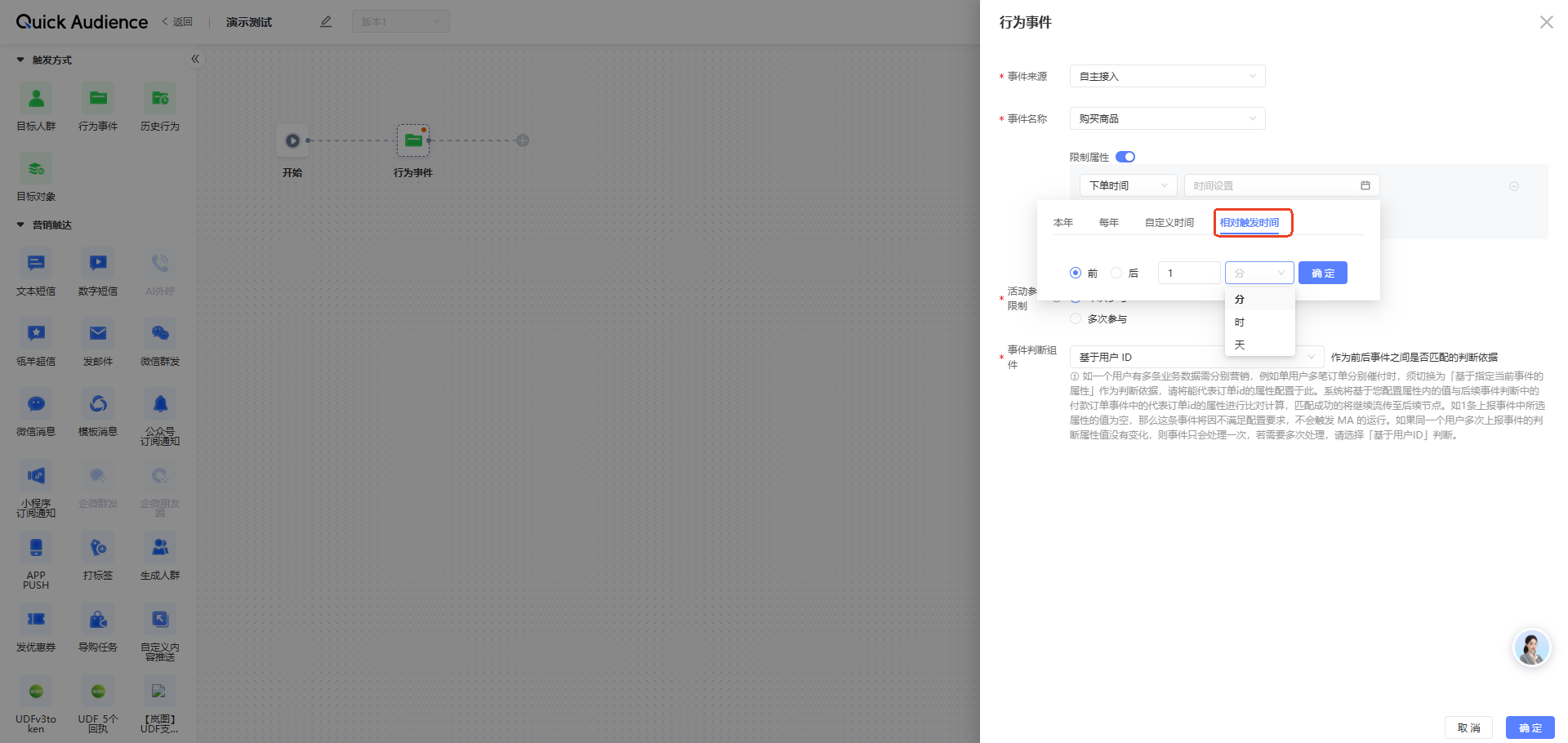Open the time unit dropdown
Viewport: 1568px width, 743px height.
click(1259, 273)
